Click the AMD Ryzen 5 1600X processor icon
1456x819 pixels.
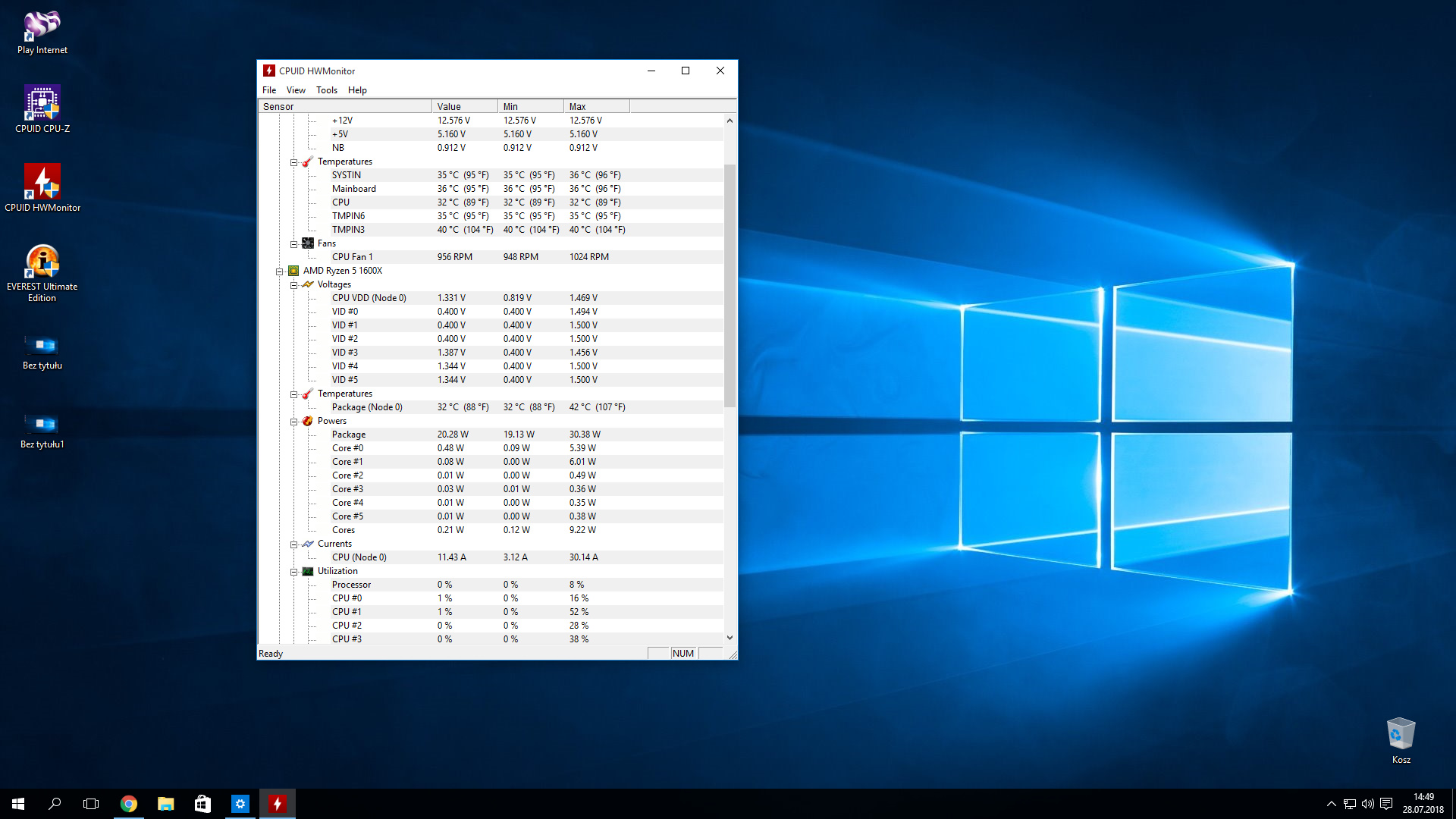pyautogui.click(x=293, y=271)
